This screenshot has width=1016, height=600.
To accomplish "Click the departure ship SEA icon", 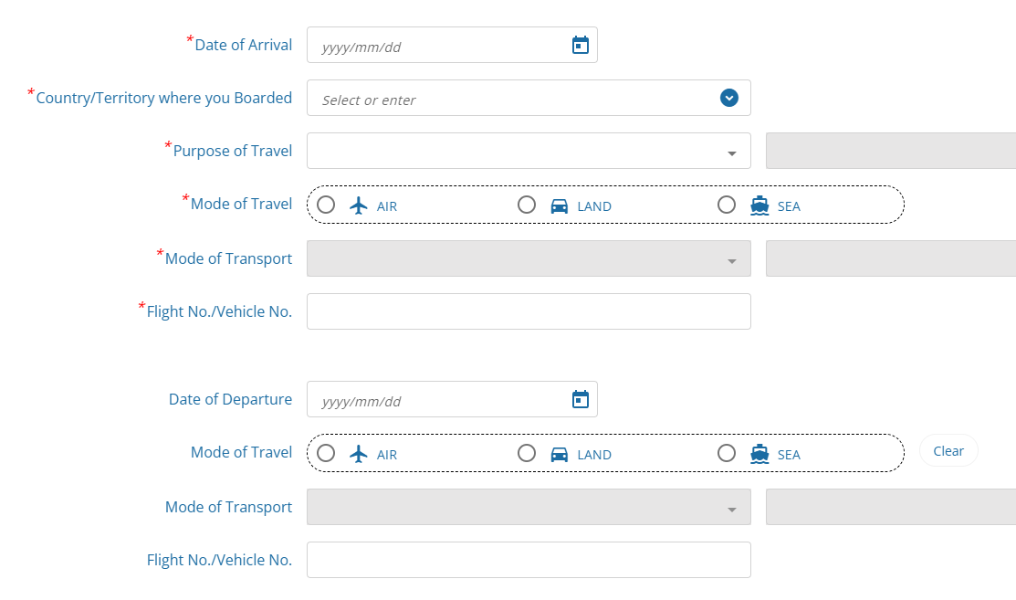I will click(759, 454).
